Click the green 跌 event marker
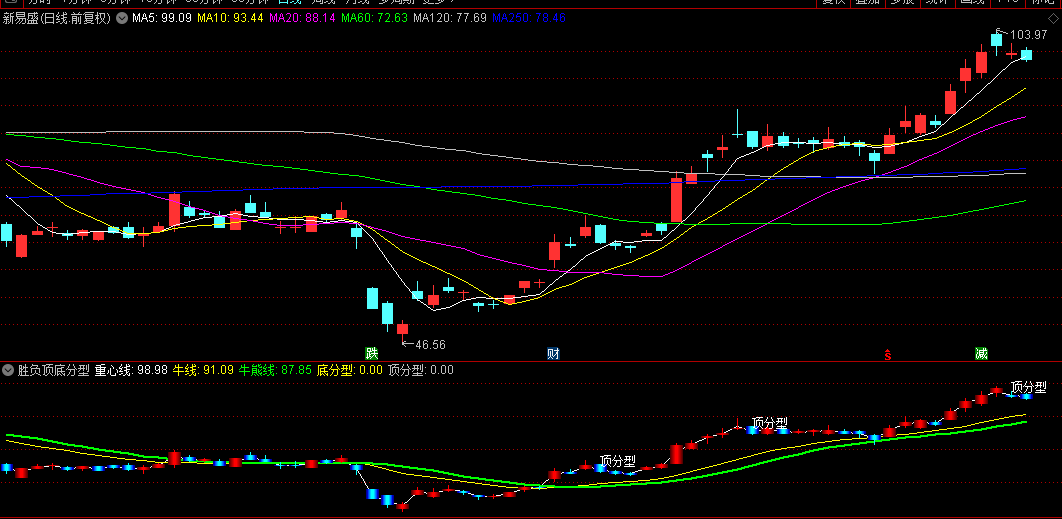 click(x=371, y=353)
